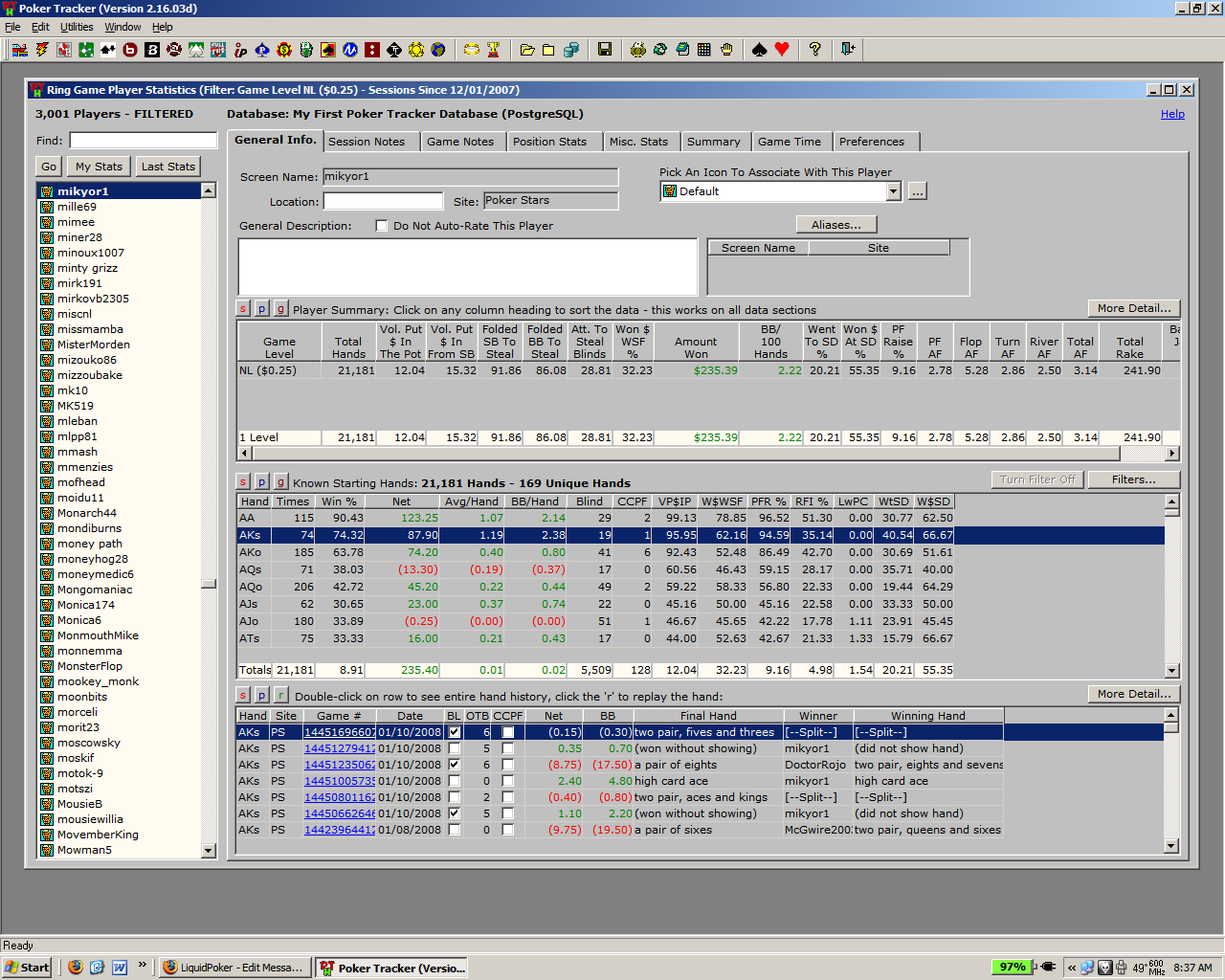Click the green refresh arrows toolbar icon
The width and height of the screenshot is (1225, 980).
pyautogui.click(x=660, y=49)
